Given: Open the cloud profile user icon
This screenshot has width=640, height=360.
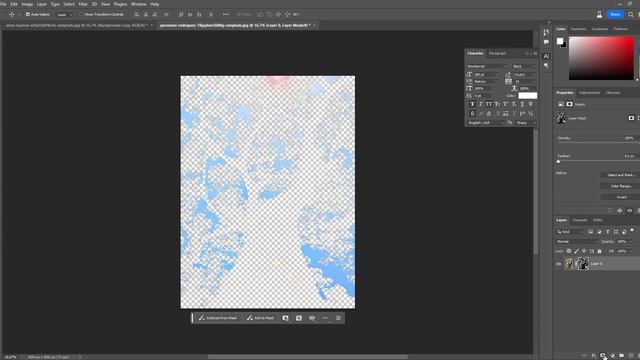Looking at the screenshot, I should 599,14.
